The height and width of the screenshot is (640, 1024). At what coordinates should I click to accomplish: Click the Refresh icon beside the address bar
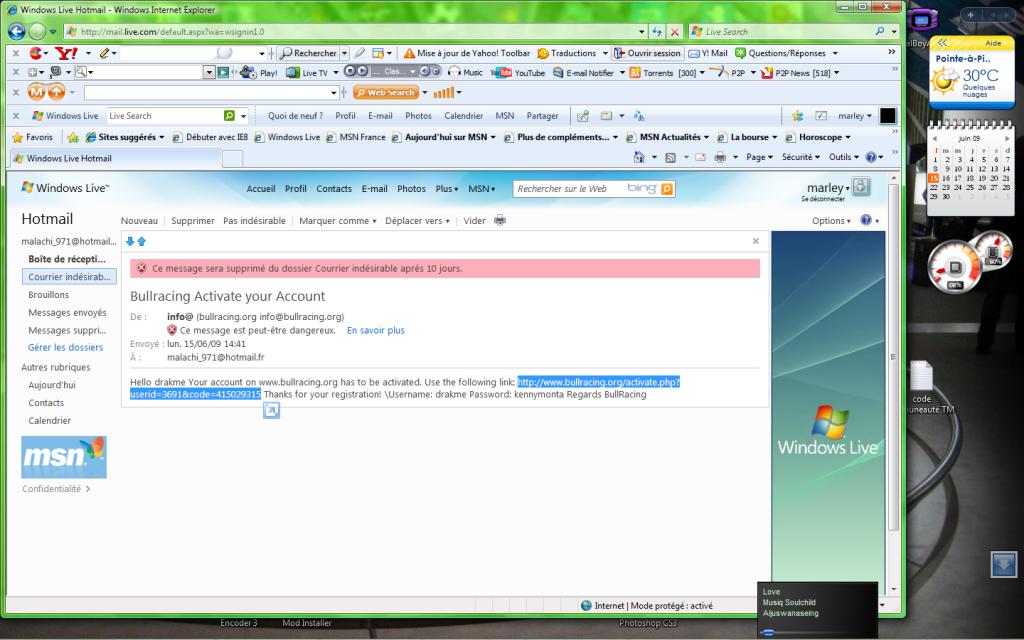pyautogui.click(x=657, y=31)
